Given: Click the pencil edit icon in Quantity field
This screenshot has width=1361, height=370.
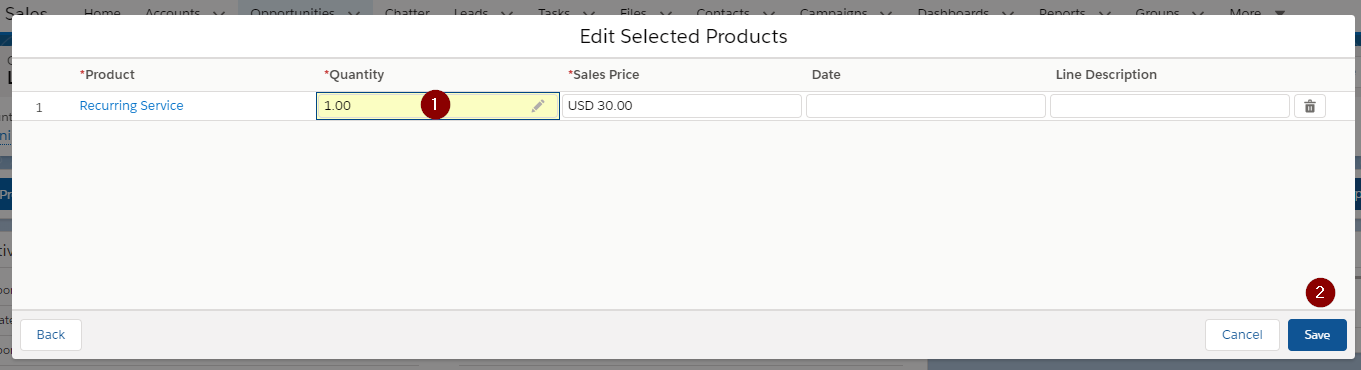Looking at the screenshot, I should coord(538,106).
